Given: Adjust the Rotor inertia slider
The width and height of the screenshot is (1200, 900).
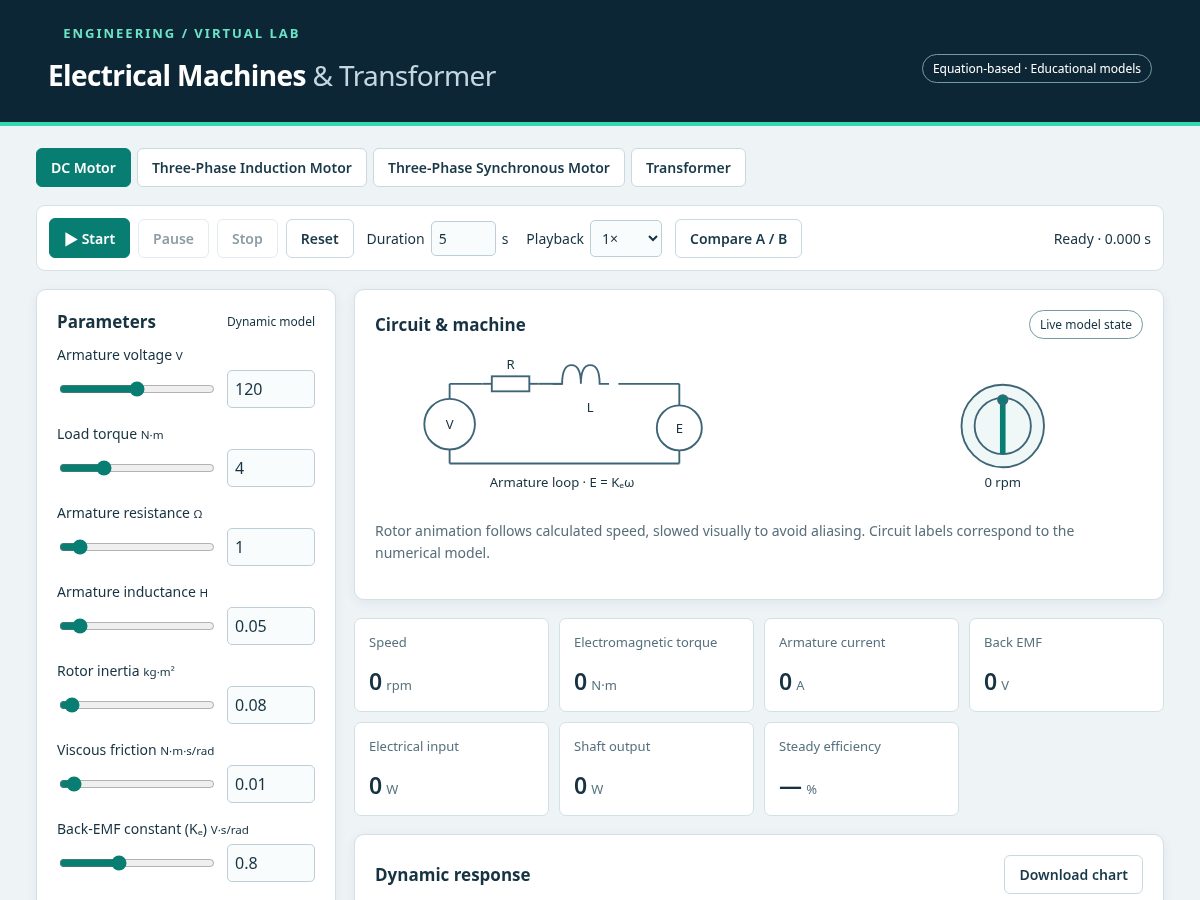Looking at the screenshot, I should point(137,705).
